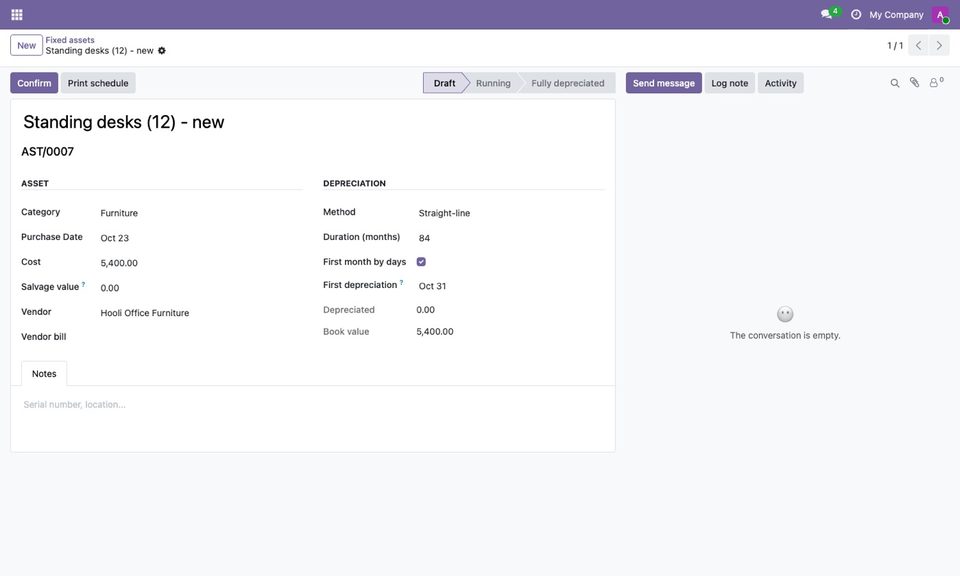Toggle First month by days checkbox

421,262
